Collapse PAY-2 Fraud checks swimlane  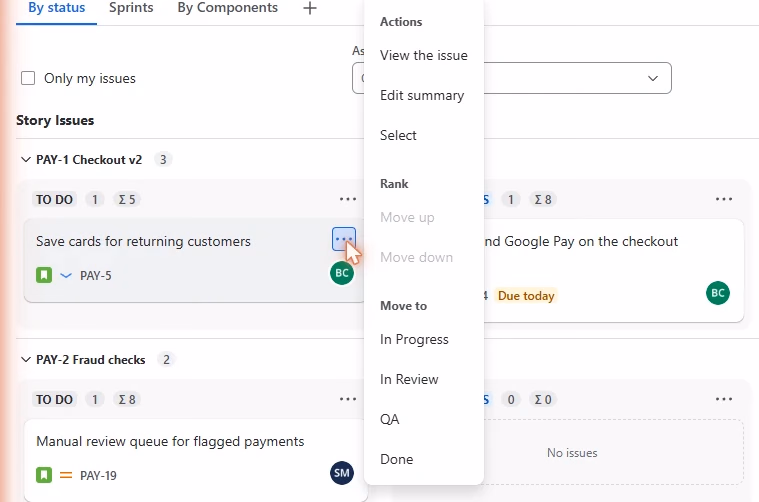tap(26, 360)
